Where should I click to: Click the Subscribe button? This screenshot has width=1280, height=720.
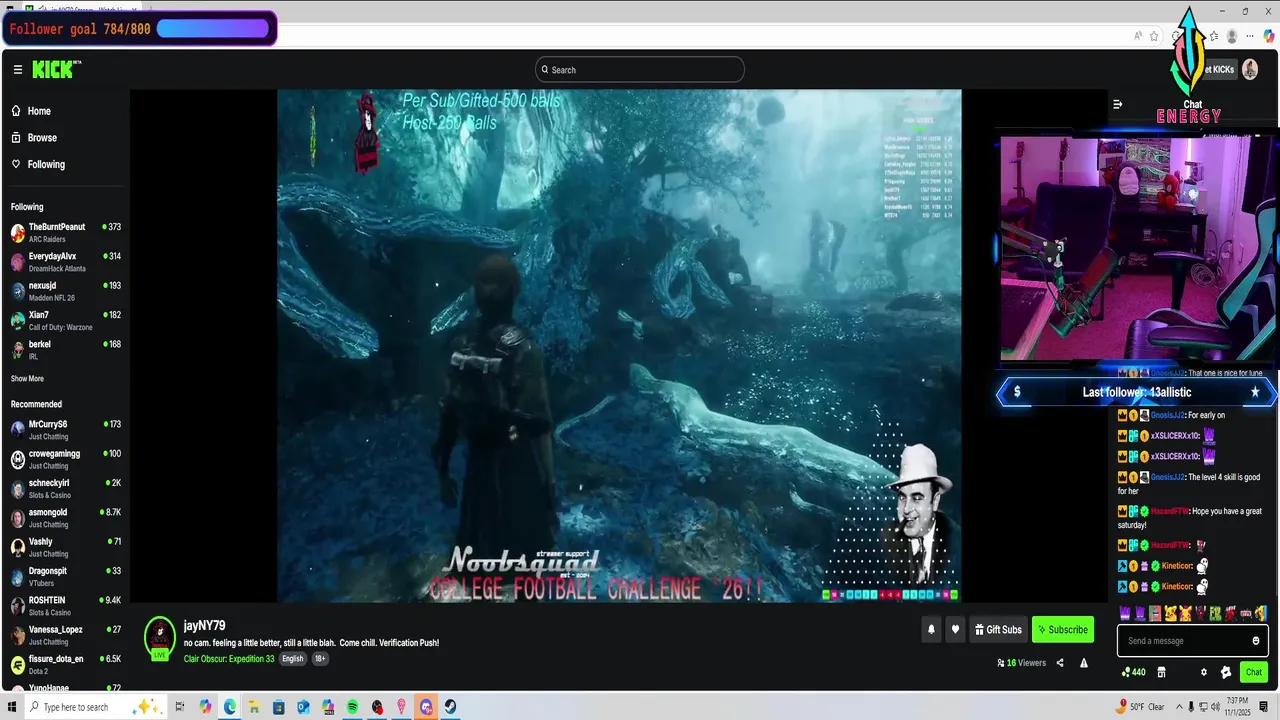pyautogui.click(x=1062, y=630)
